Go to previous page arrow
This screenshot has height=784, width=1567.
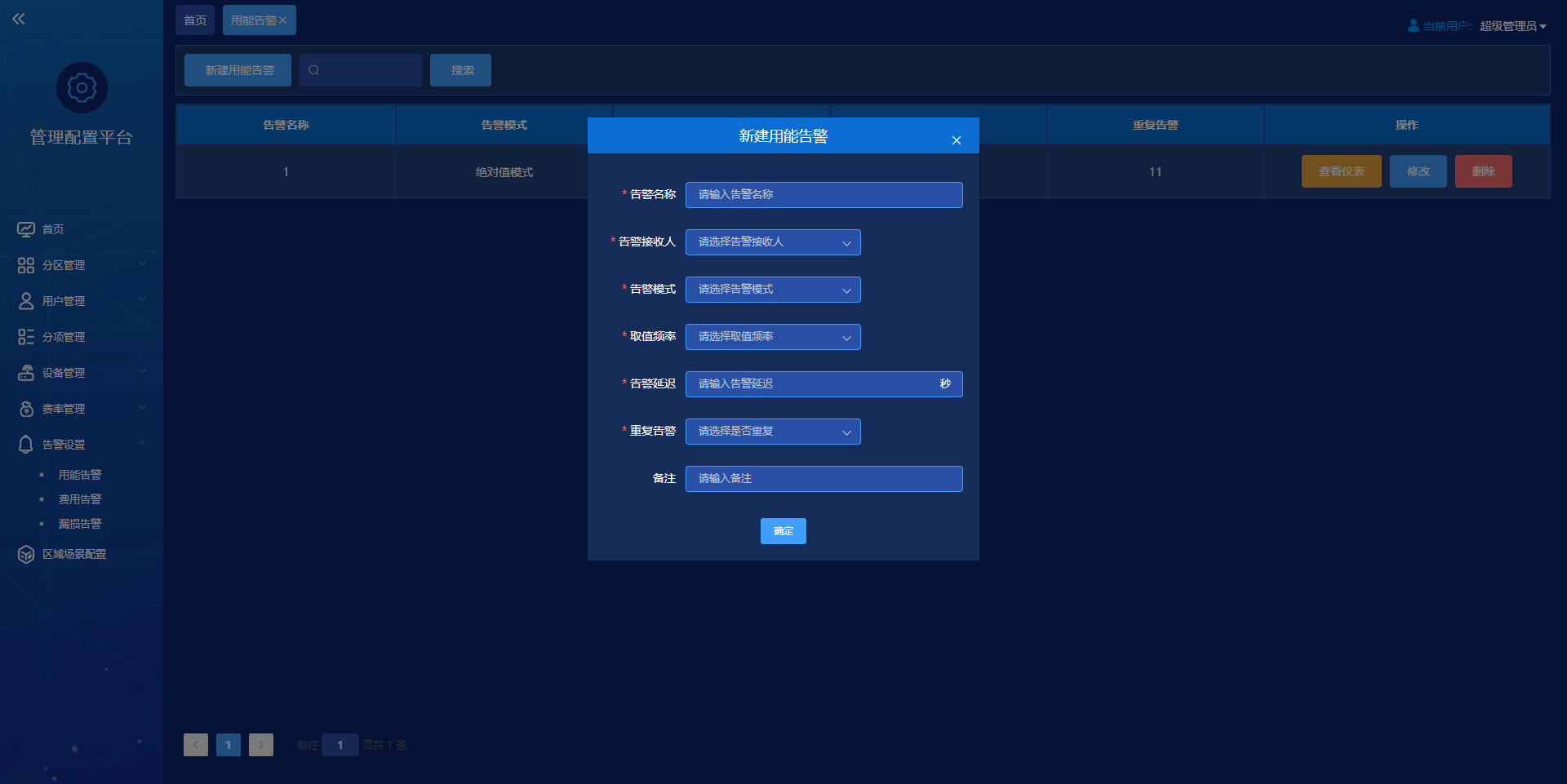(x=196, y=745)
